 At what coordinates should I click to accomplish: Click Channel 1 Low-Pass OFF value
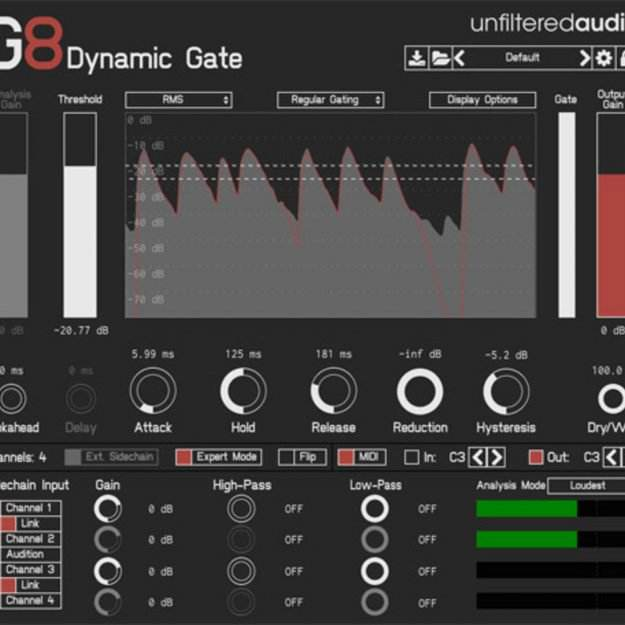click(427, 509)
